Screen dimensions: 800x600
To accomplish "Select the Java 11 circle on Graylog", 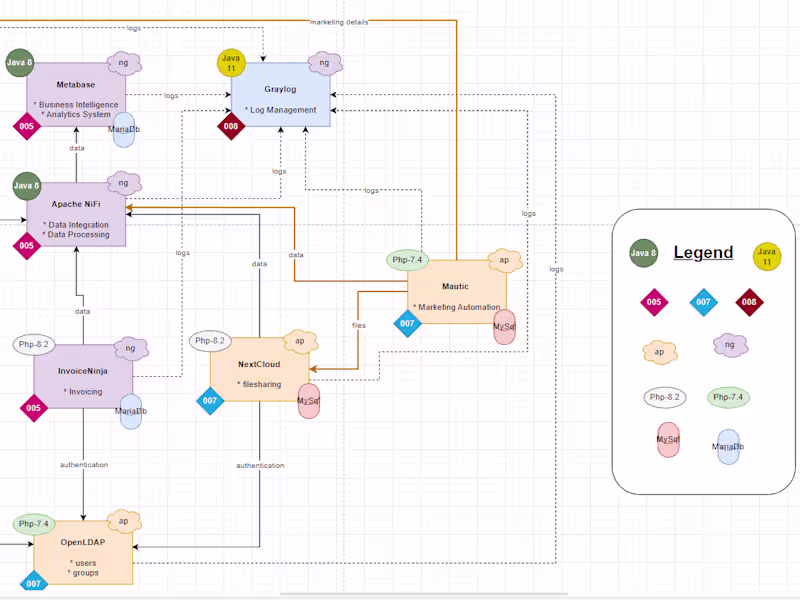I will 231,63.
